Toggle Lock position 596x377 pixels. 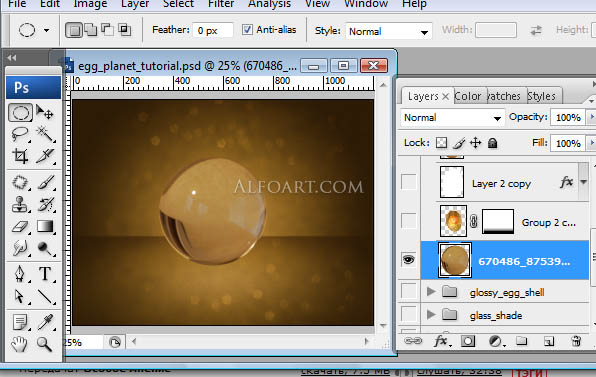click(x=476, y=143)
